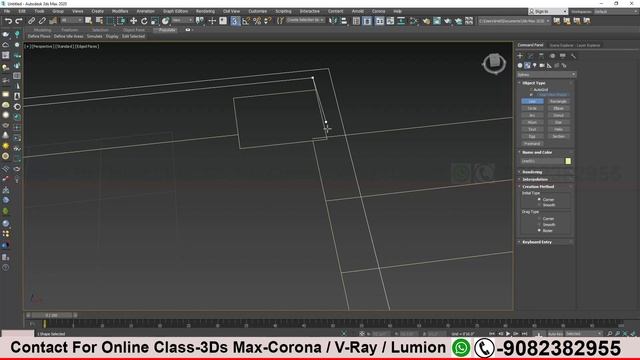Click the Line shape button
The width and height of the screenshot is (640, 360).
532,101
